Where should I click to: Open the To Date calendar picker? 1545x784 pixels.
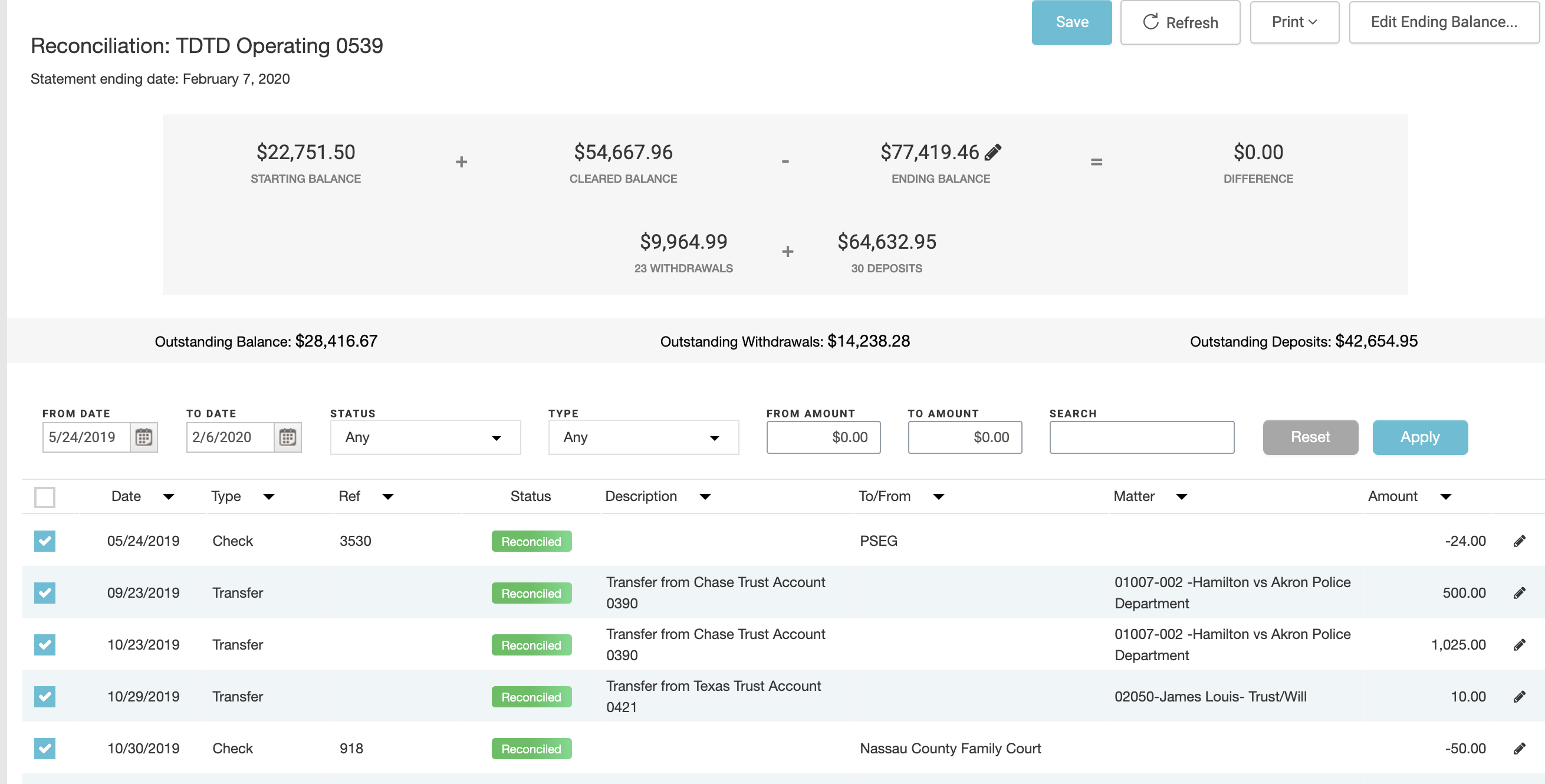(287, 437)
